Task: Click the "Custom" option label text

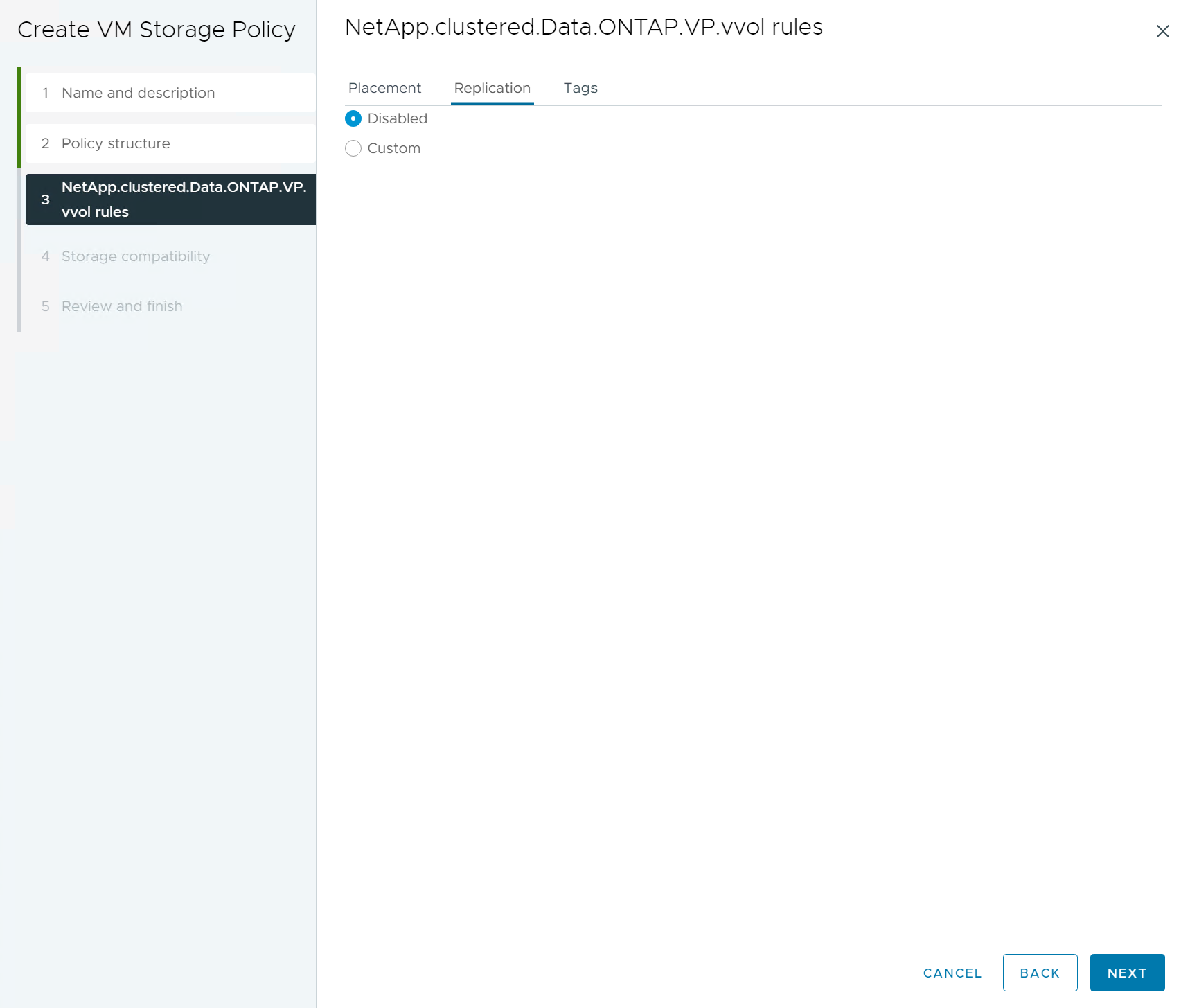Action: [393, 148]
